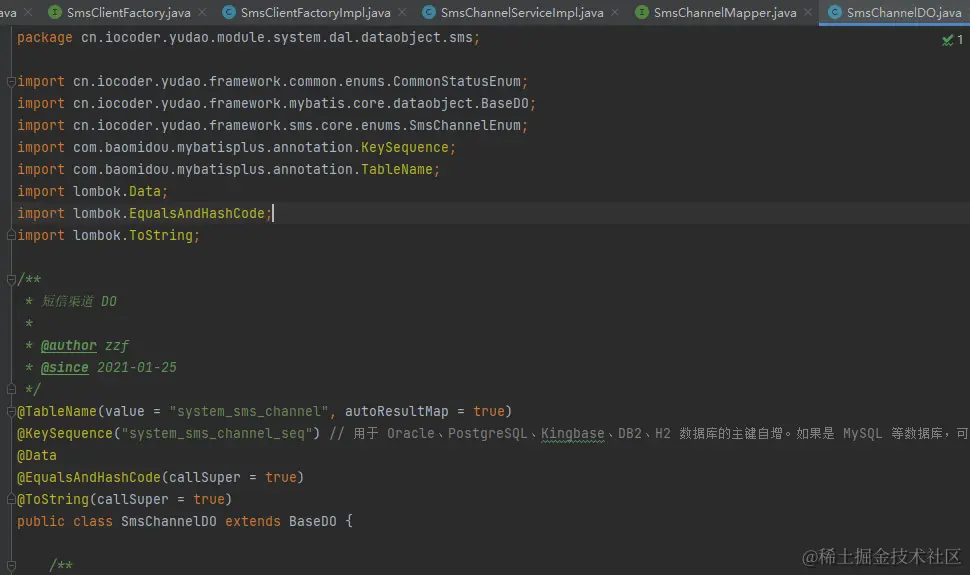
Task: Click the @Data annotation
Action: click(36, 456)
